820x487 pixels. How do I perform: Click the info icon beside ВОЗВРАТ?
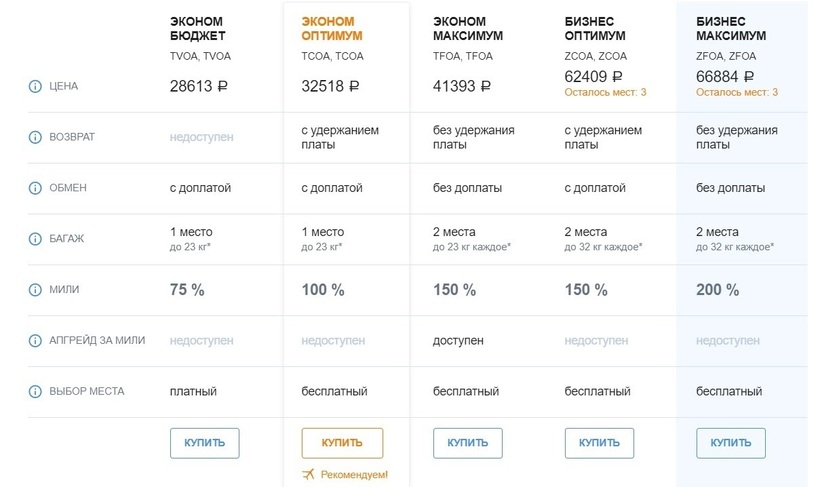coord(35,137)
